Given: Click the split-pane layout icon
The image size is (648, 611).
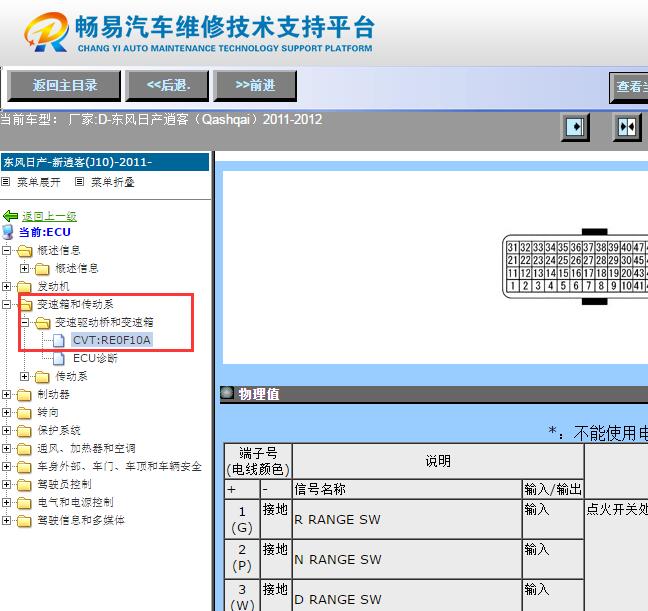Looking at the screenshot, I should tap(627, 127).
